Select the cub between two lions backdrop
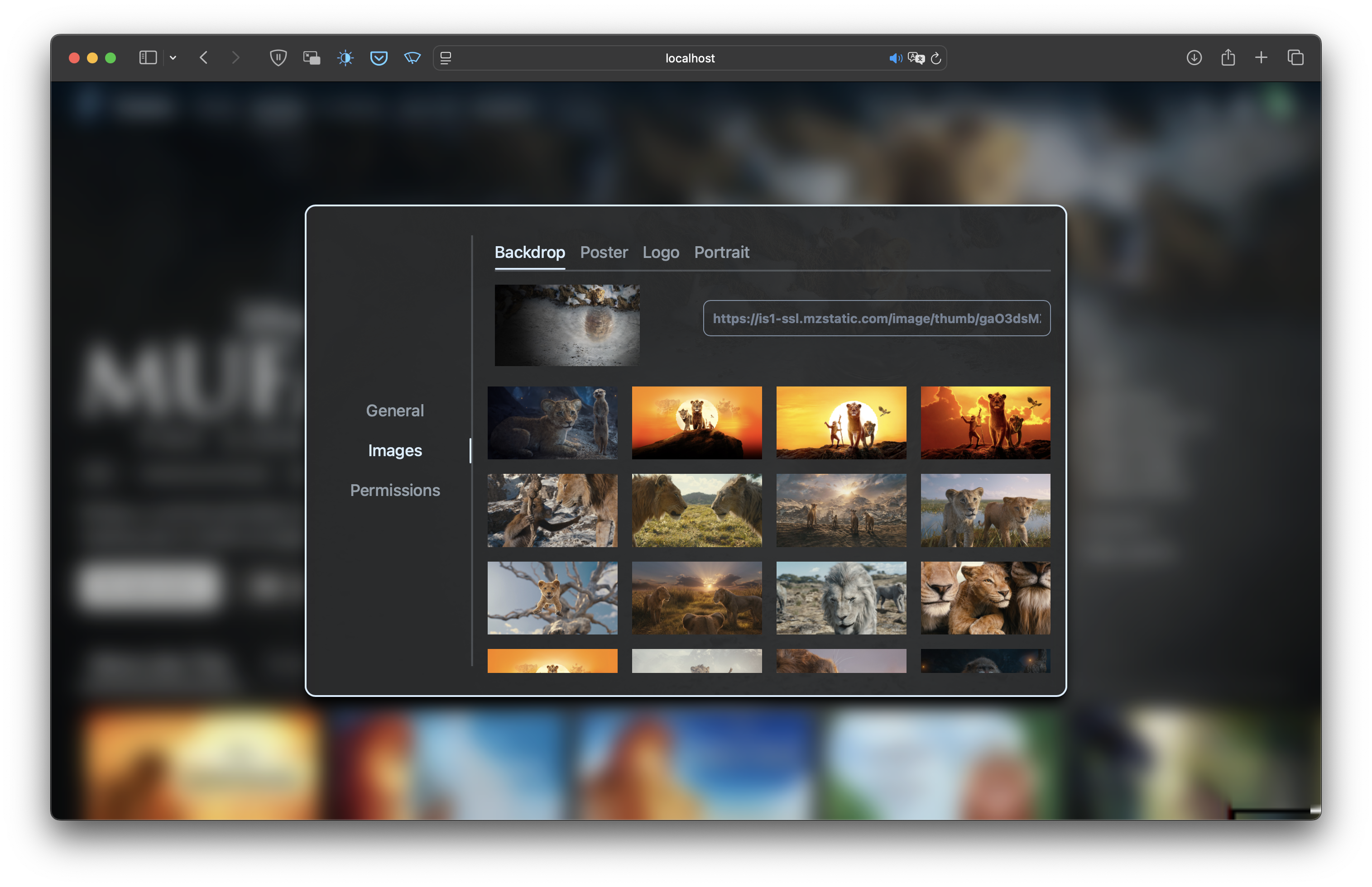 tap(985, 598)
